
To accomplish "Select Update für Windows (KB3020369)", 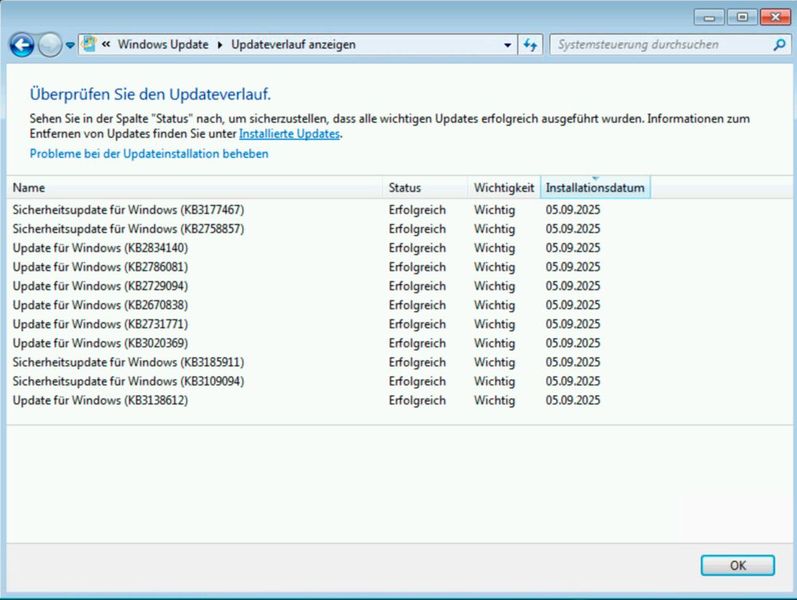I will [x=100, y=343].
